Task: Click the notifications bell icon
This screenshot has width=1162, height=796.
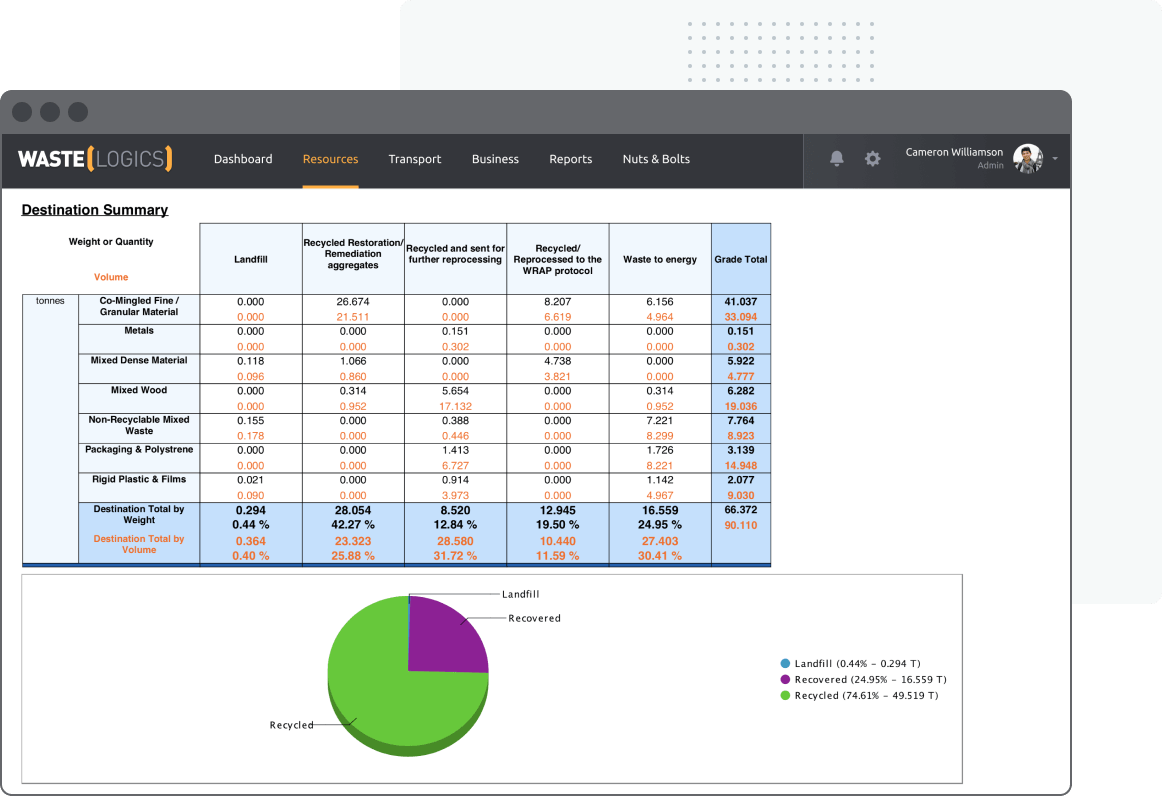Action: click(837, 159)
